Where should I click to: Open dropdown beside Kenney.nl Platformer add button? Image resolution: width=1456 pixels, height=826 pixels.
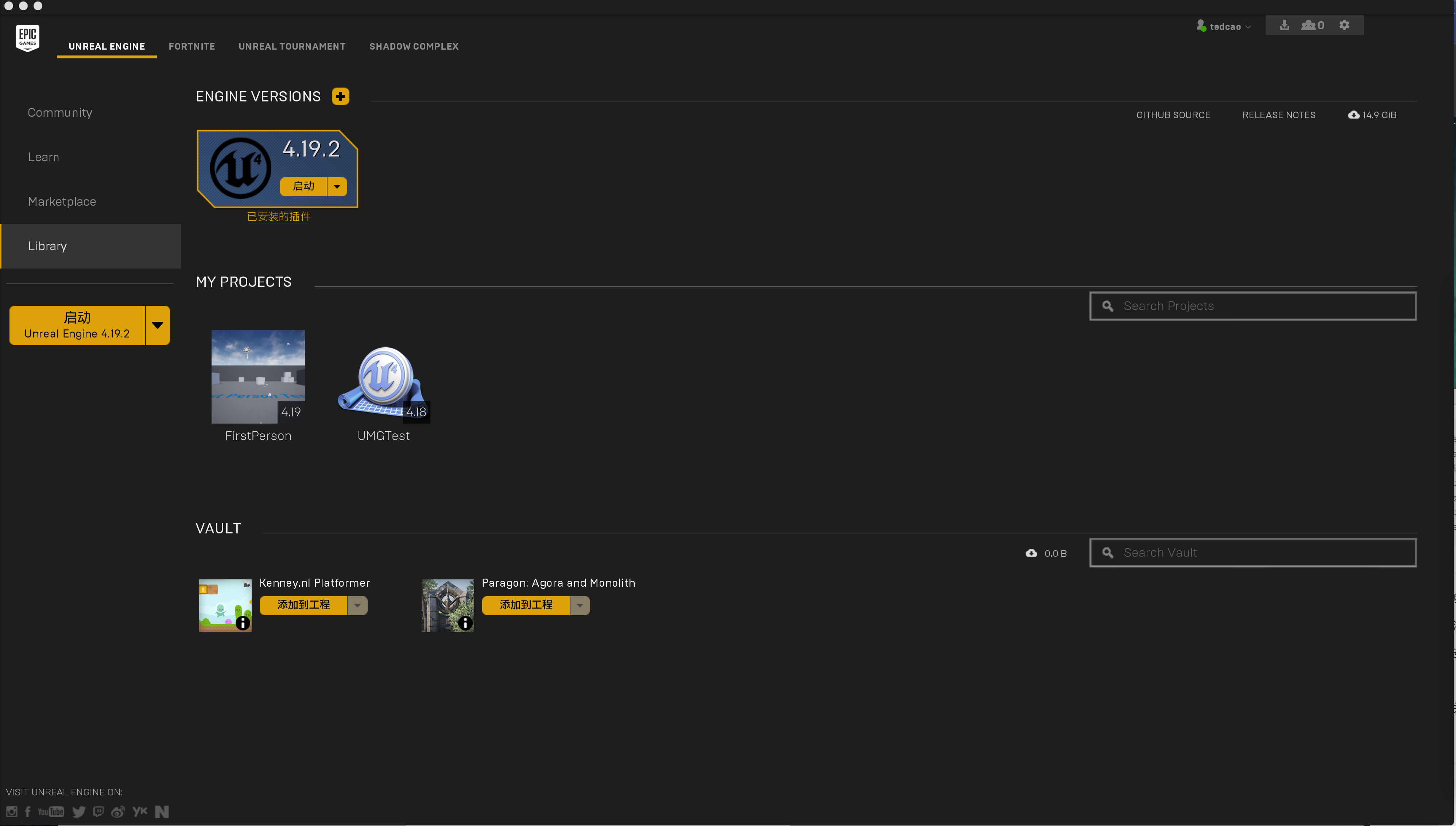tap(357, 605)
